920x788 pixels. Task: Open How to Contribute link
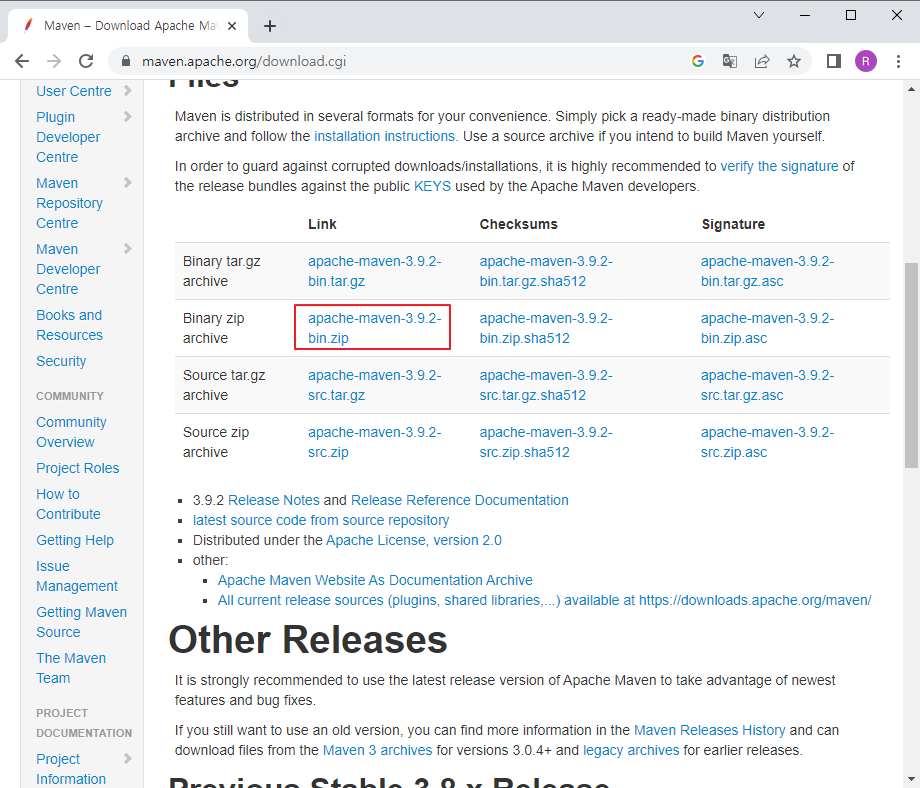point(68,504)
